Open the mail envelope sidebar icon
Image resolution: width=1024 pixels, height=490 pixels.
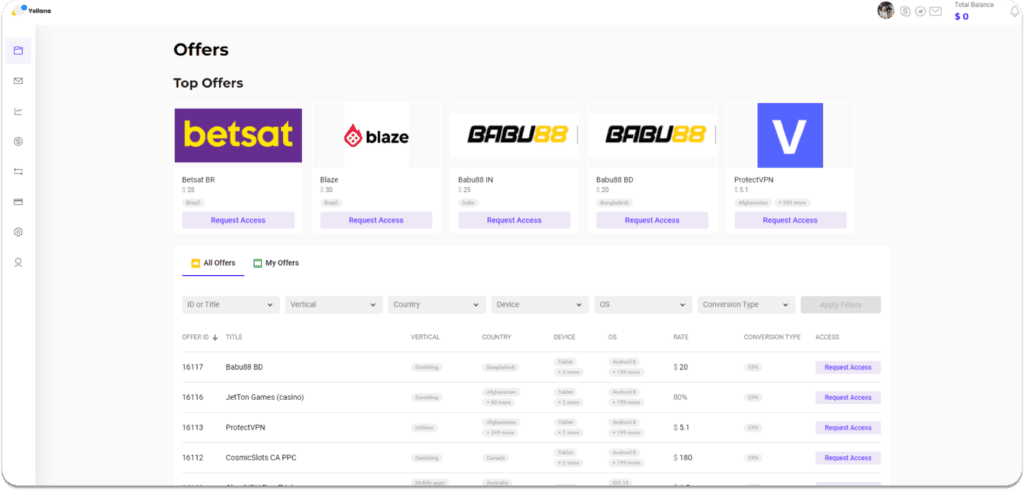tap(18, 81)
